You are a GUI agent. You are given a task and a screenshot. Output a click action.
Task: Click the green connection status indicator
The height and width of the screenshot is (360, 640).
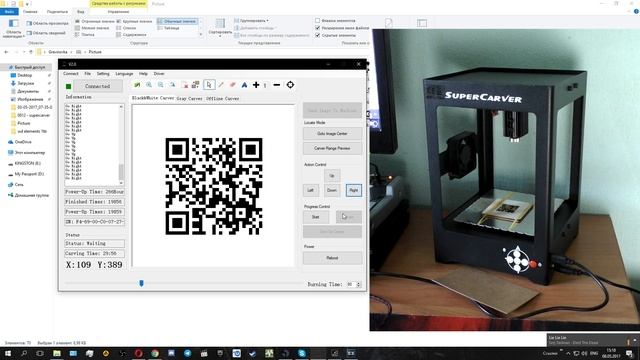[69, 86]
